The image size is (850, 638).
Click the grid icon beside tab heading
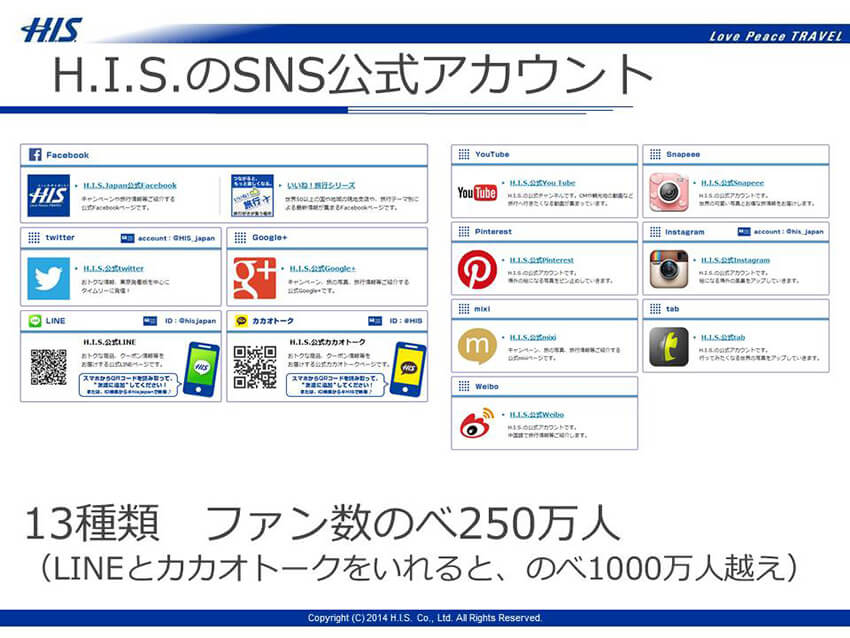655,309
